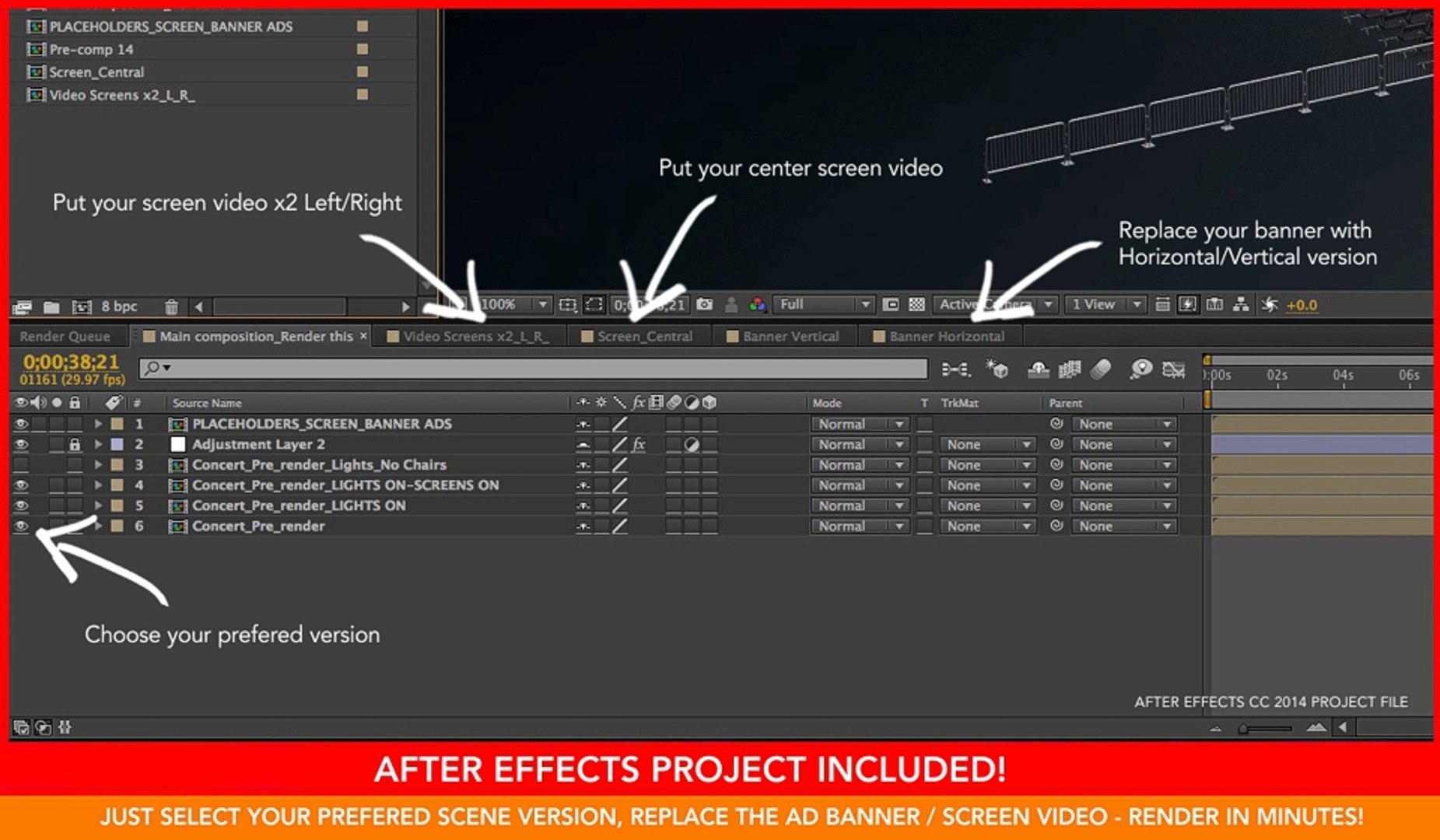Click the 8 bpc color depth button
The width and height of the screenshot is (1440, 840).
[x=119, y=306]
